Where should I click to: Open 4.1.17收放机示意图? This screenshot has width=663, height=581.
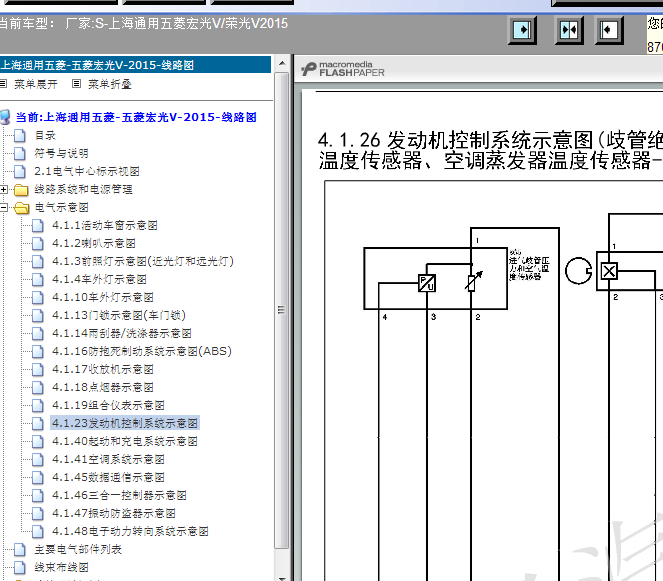pos(102,369)
